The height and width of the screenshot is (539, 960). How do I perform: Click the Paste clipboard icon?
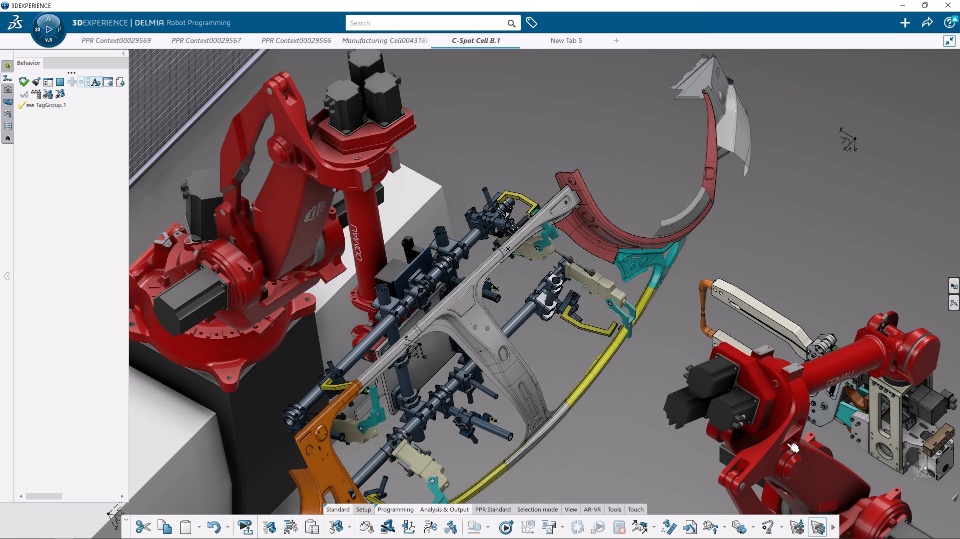(x=186, y=527)
